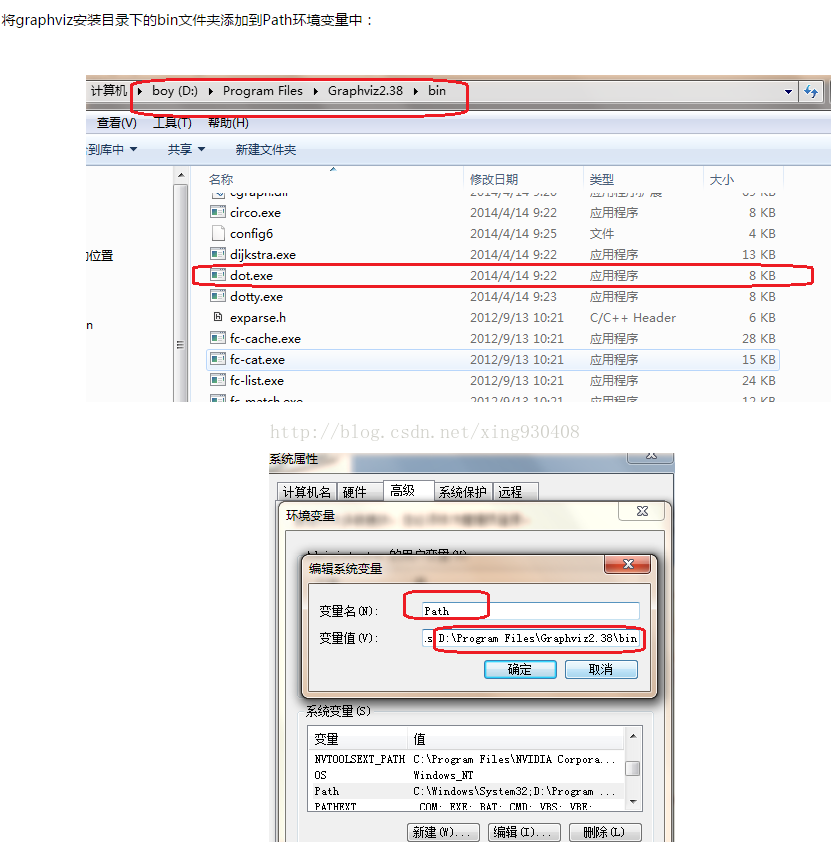
Task: Select the exparse.h file name
Action: (x=258, y=317)
